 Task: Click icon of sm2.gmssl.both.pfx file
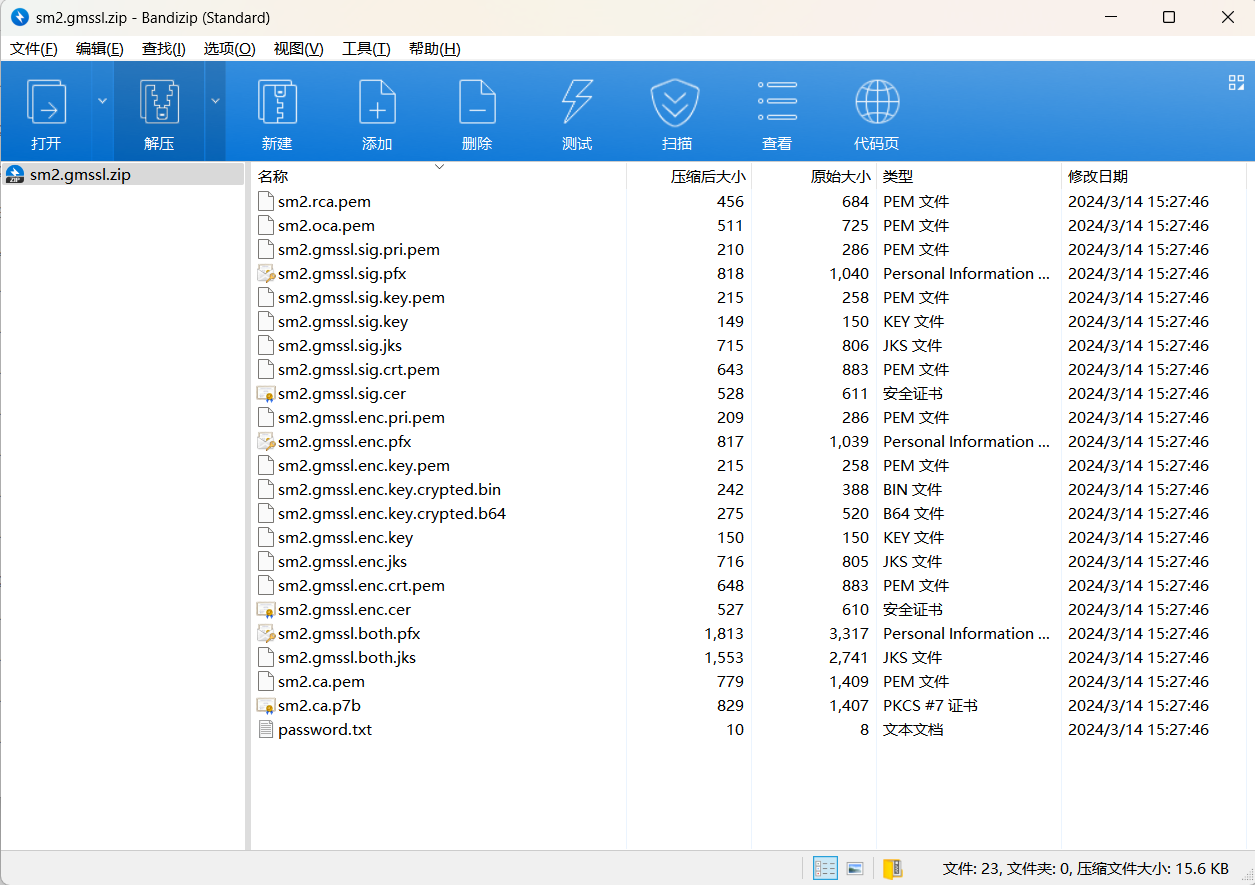tap(265, 633)
